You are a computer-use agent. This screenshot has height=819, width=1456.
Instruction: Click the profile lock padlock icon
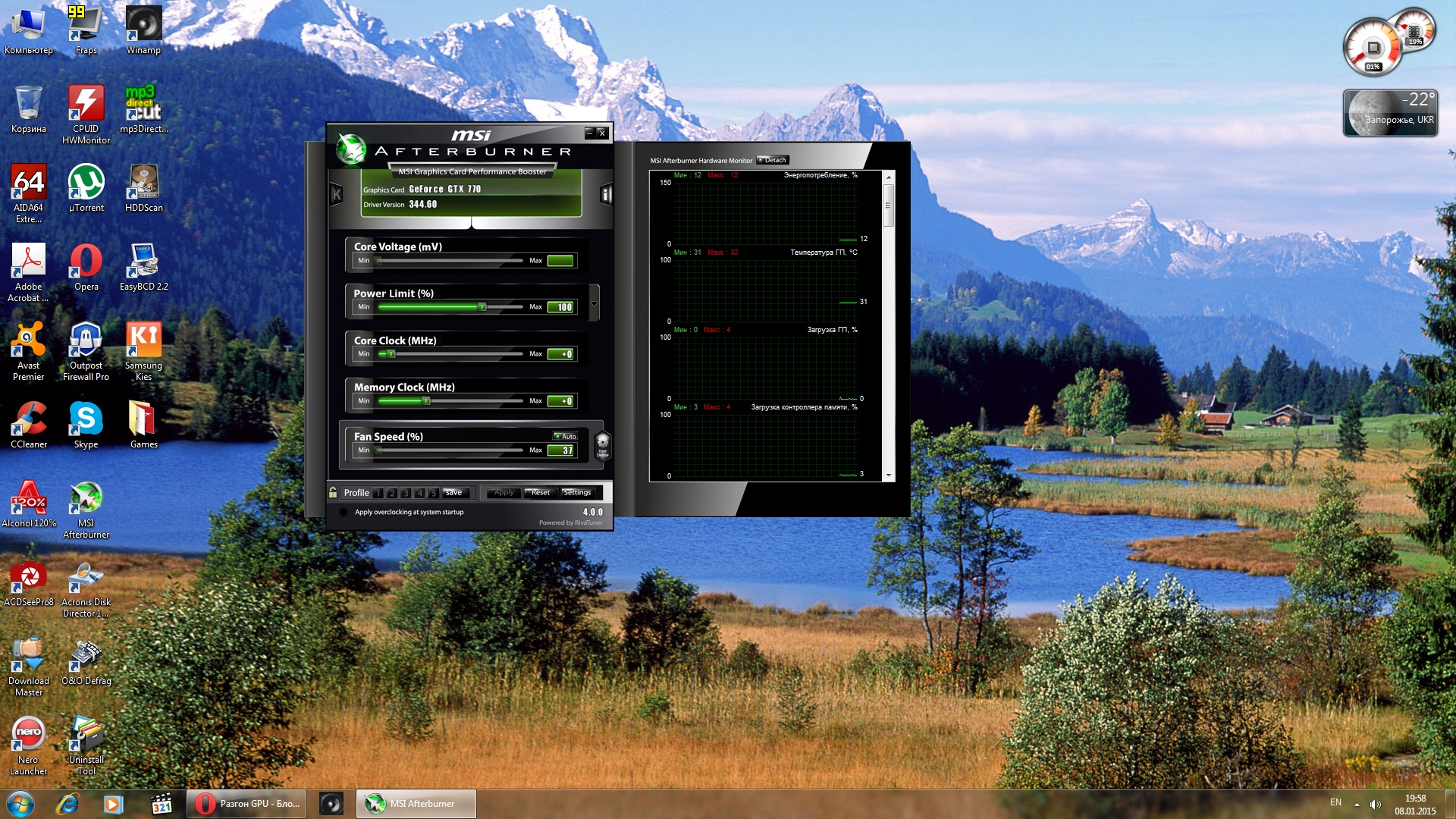[x=333, y=493]
